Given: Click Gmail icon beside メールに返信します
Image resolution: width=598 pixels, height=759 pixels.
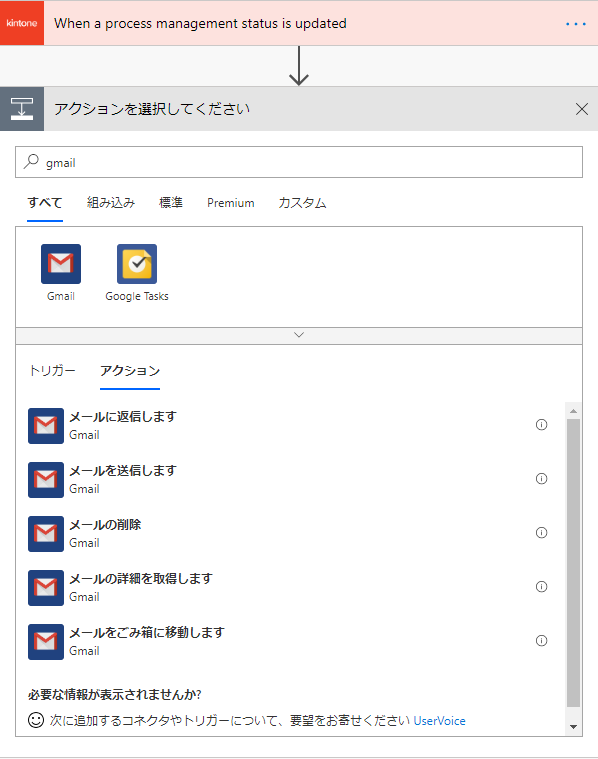Looking at the screenshot, I should [x=46, y=426].
